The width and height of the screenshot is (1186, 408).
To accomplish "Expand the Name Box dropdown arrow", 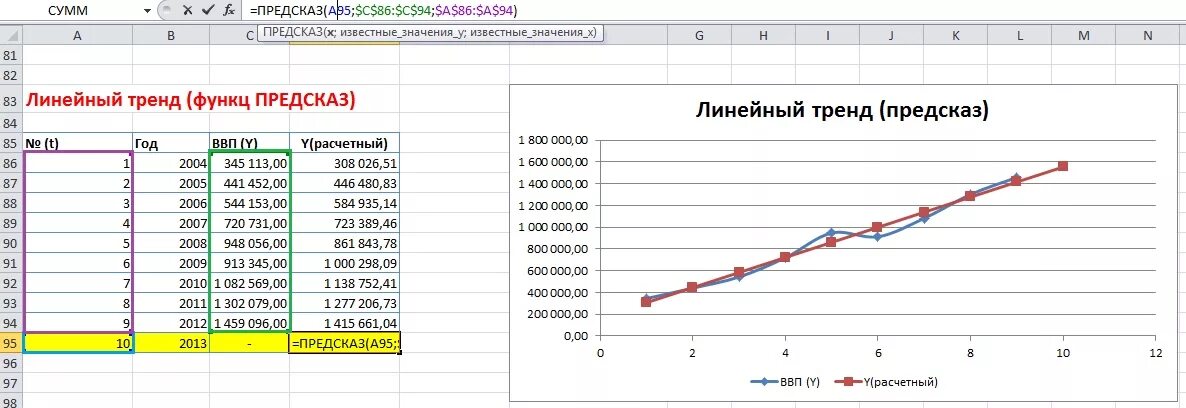I will click(147, 11).
